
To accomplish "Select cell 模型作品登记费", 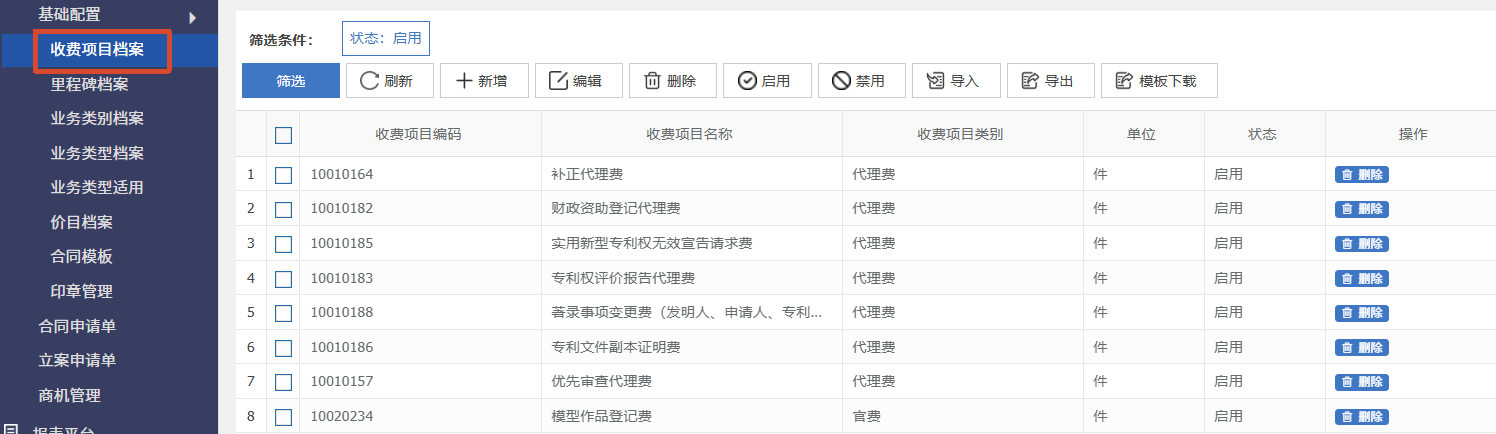I will [692, 416].
